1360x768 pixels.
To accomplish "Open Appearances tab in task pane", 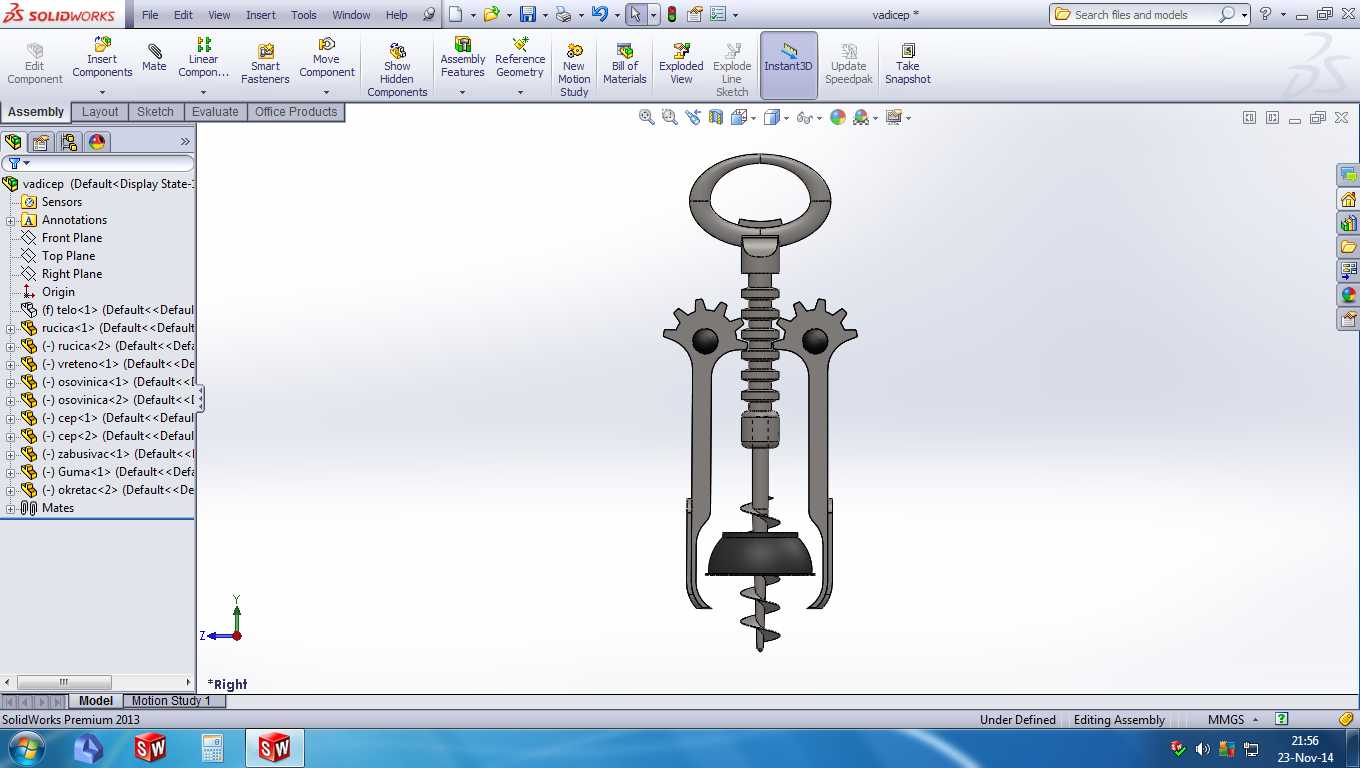I will click(x=1348, y=295).
